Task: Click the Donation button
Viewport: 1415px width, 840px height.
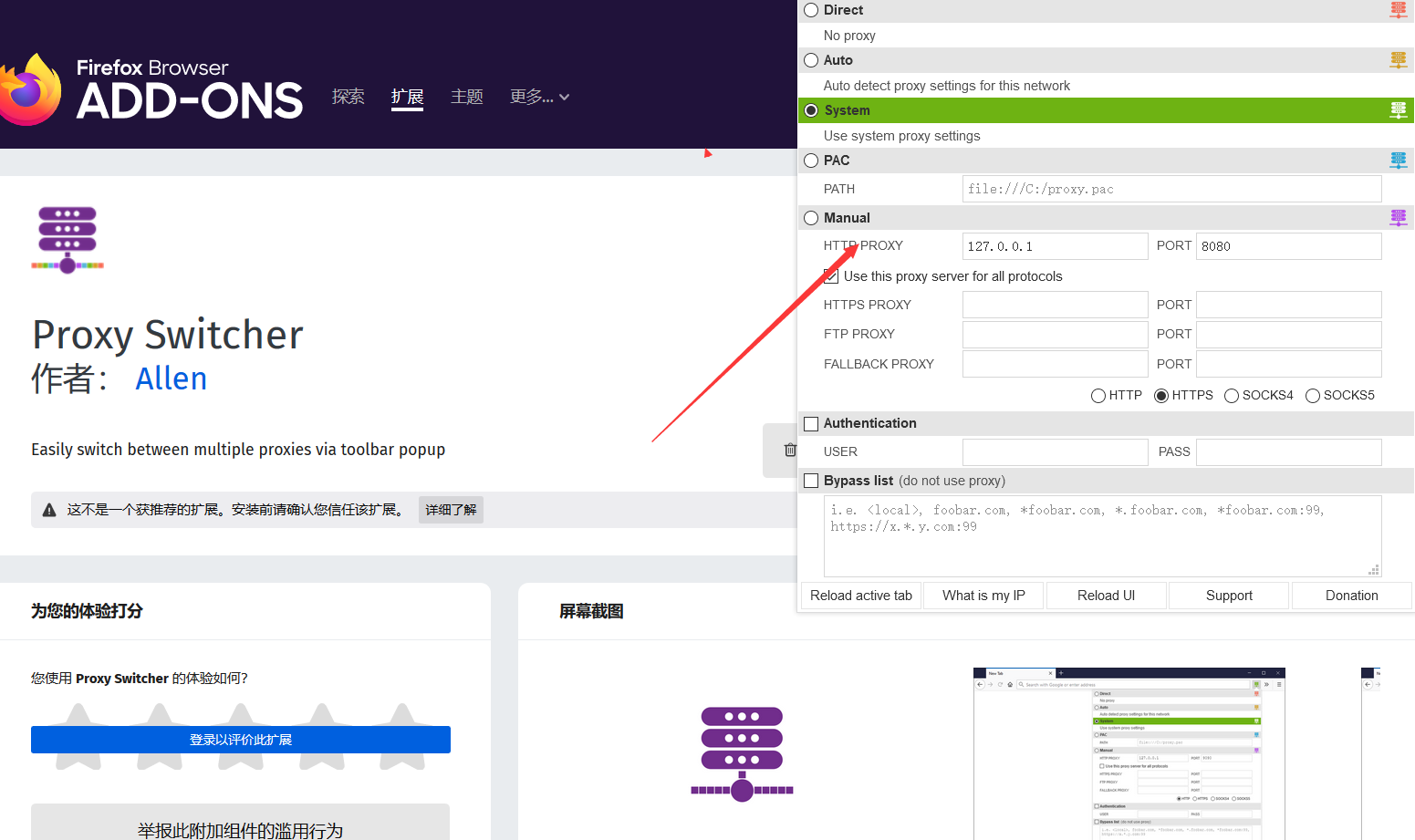Action: click(x=1352, y=596)
